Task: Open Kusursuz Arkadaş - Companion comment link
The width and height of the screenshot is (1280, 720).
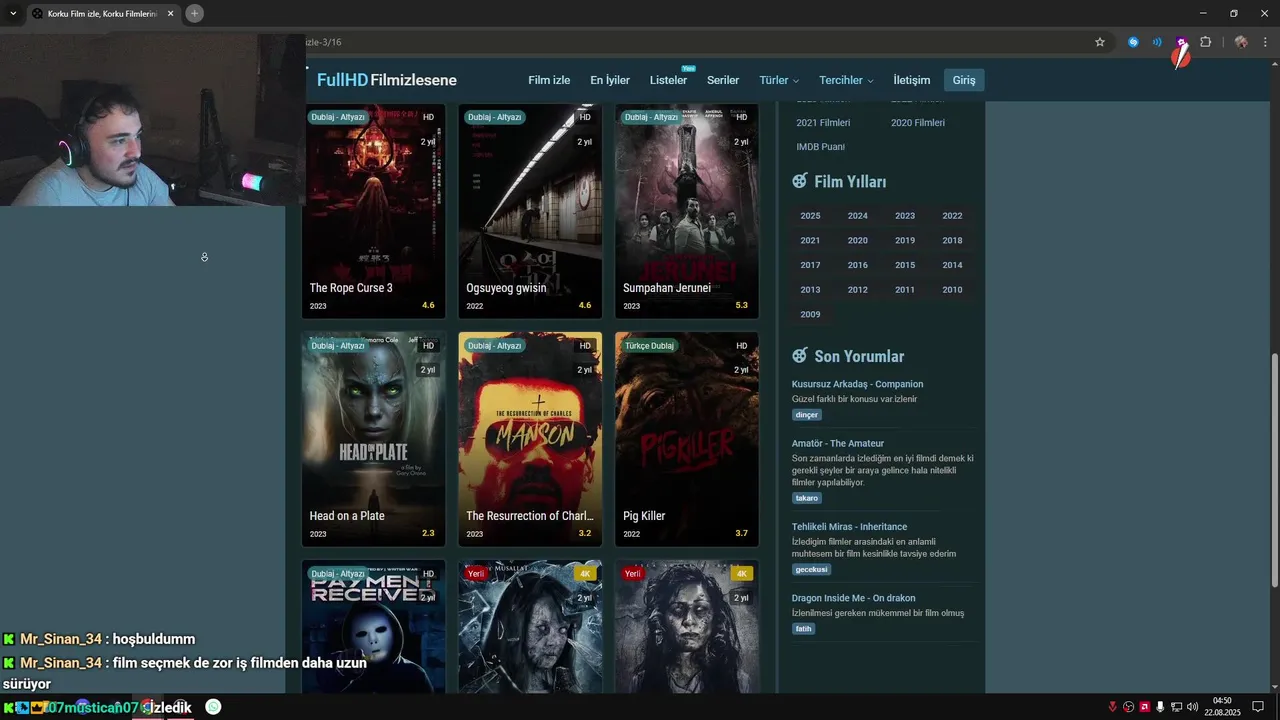Action: (x=857, y=384)
